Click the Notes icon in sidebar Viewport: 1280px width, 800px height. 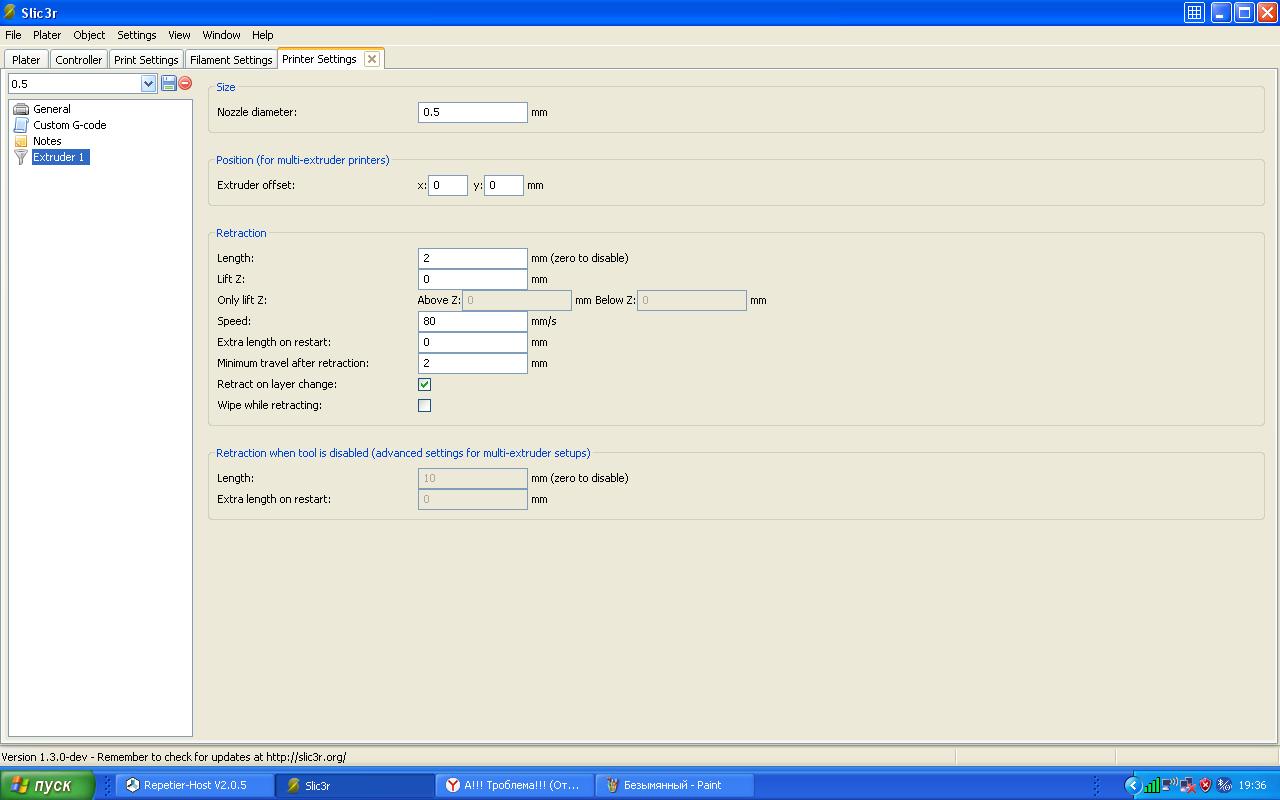[x=21, y=141]
